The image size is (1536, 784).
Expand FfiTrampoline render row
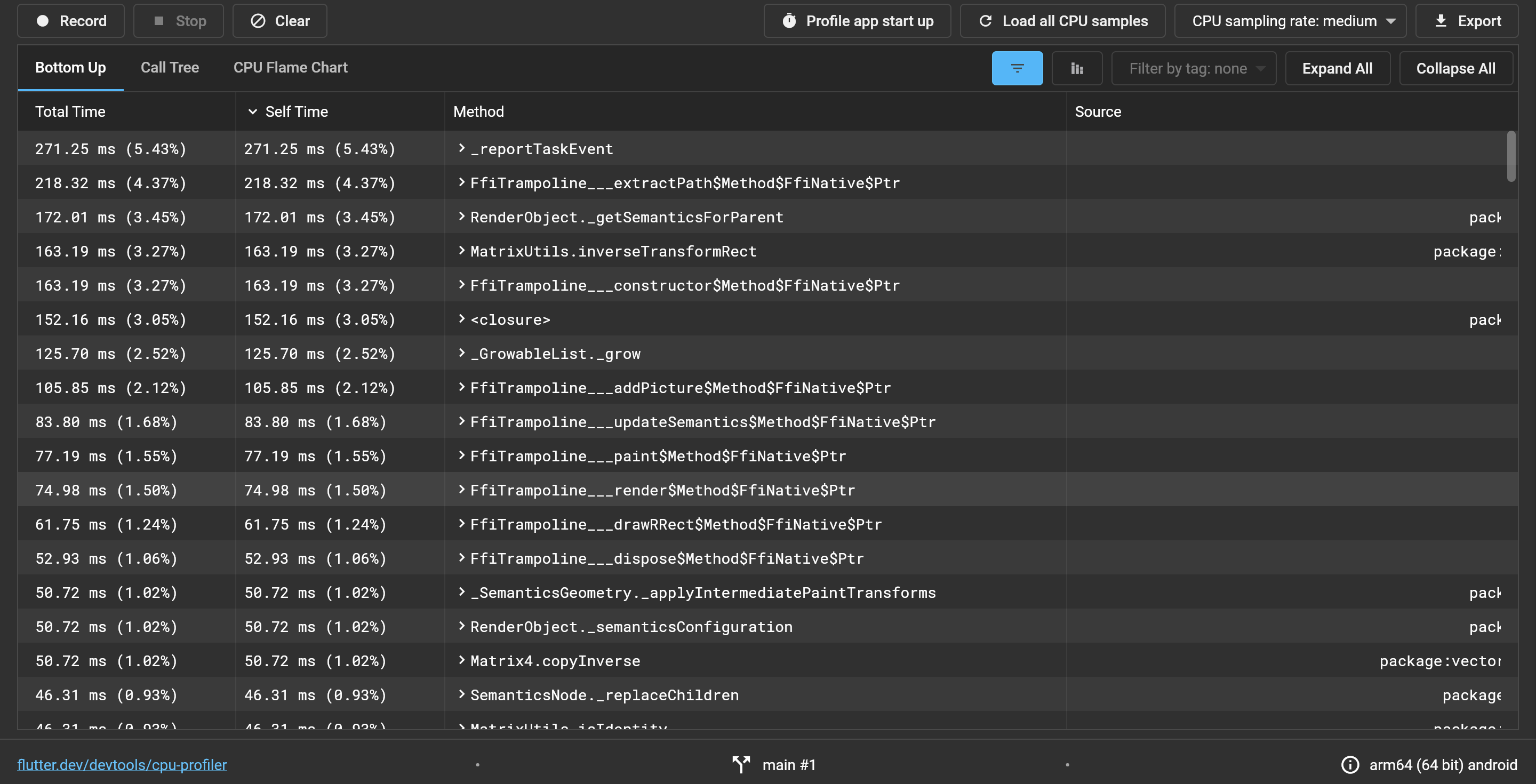pyautogui.click(x=461, y=490)
